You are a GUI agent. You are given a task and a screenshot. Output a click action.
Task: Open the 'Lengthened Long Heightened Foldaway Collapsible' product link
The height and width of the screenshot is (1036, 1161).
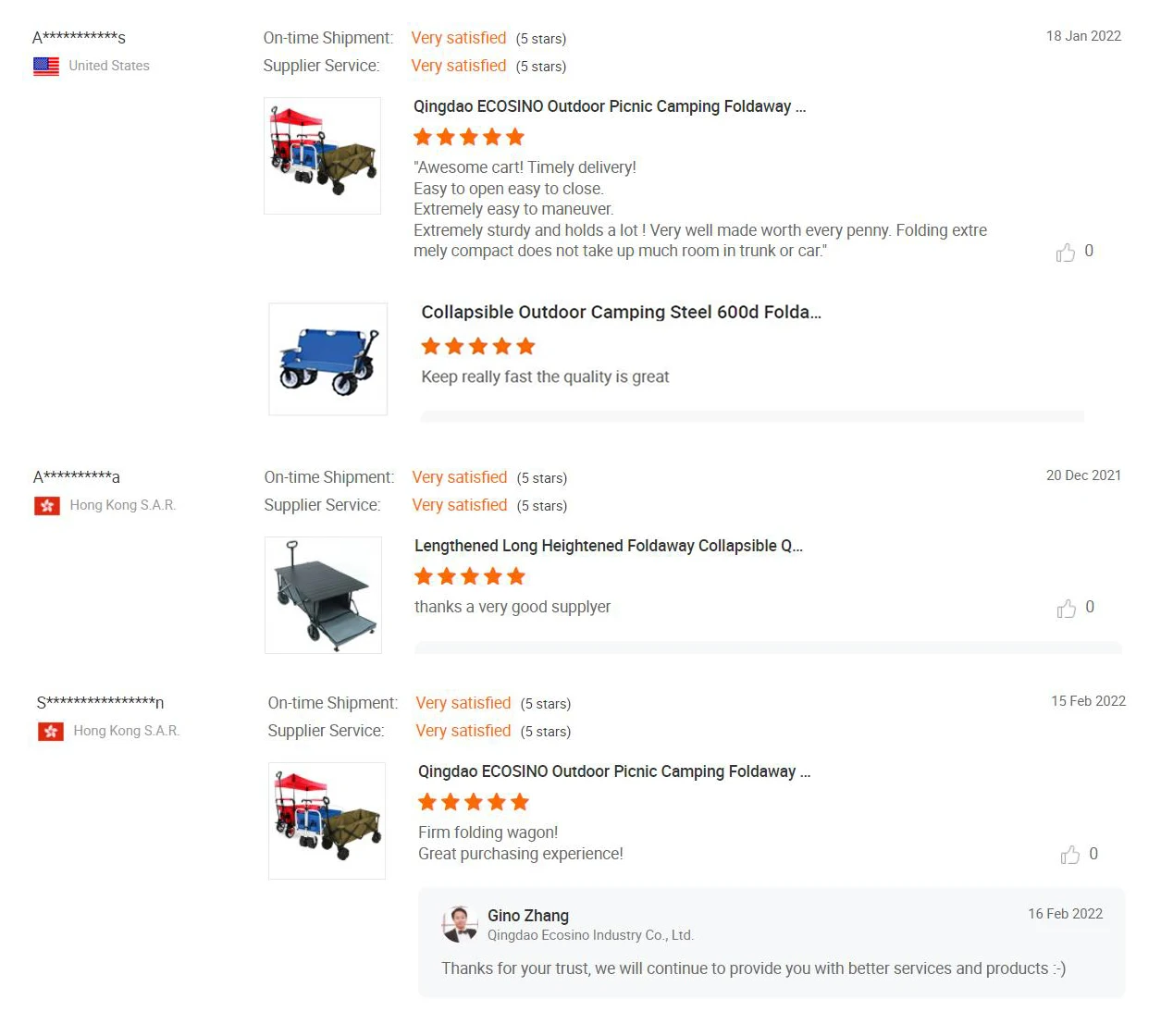[x=609, y=546]
